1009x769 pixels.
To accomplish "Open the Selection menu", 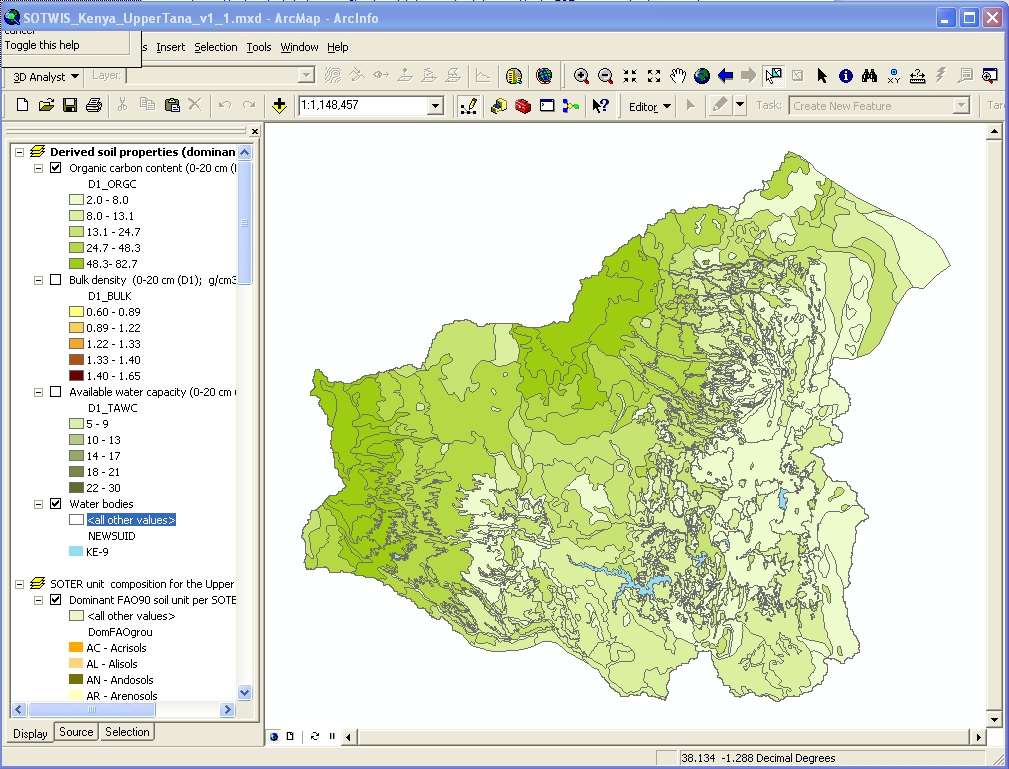I will (216, 47).
